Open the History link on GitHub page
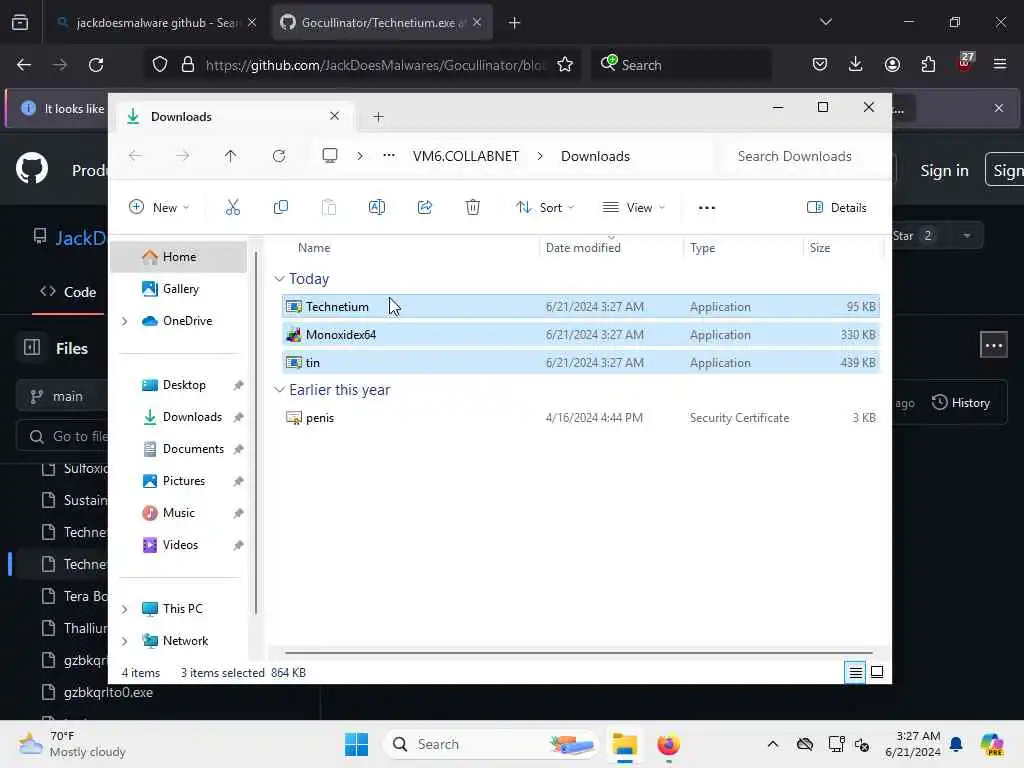 click(x=961, y=403)
